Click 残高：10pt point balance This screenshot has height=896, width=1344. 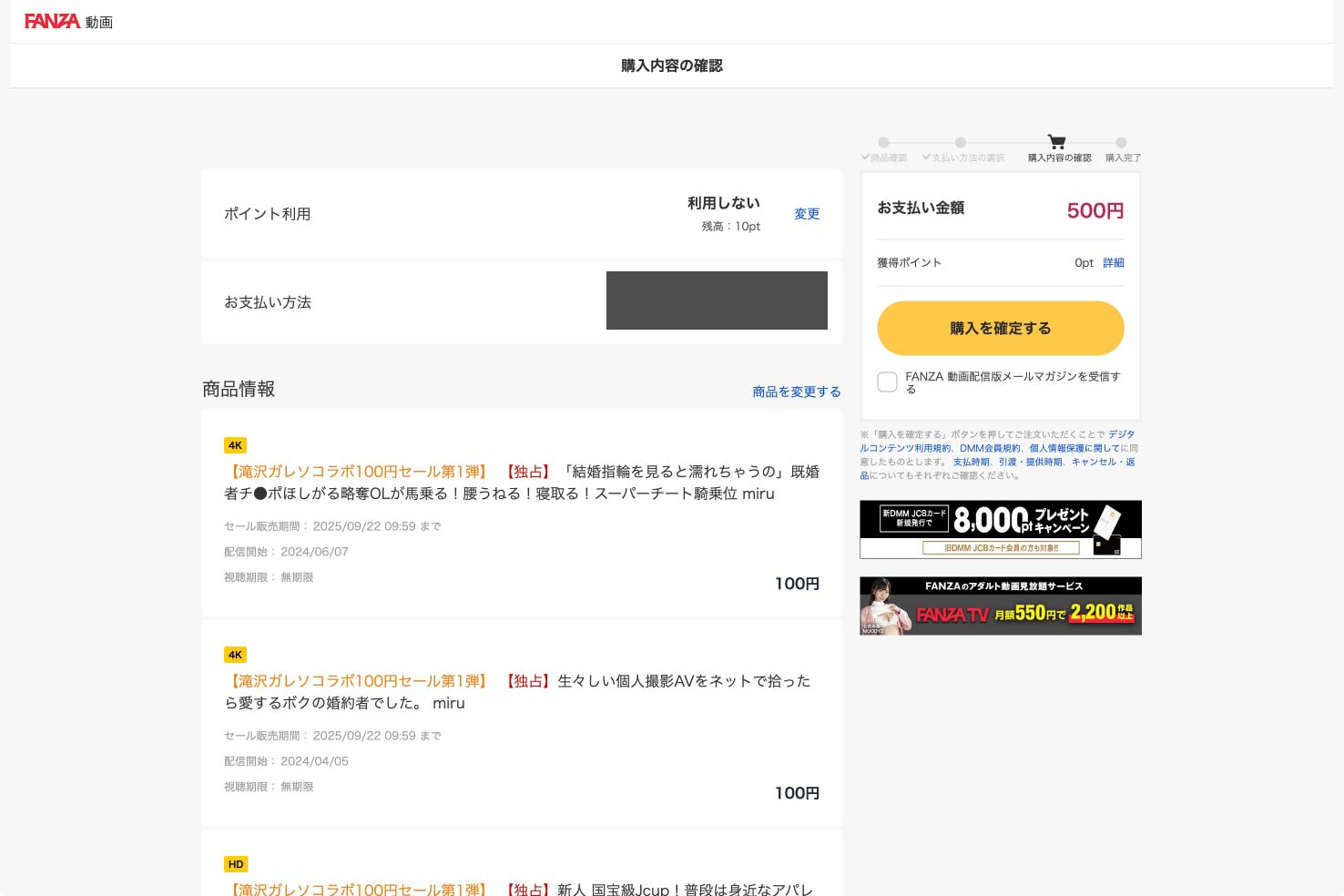pos(730,227)
